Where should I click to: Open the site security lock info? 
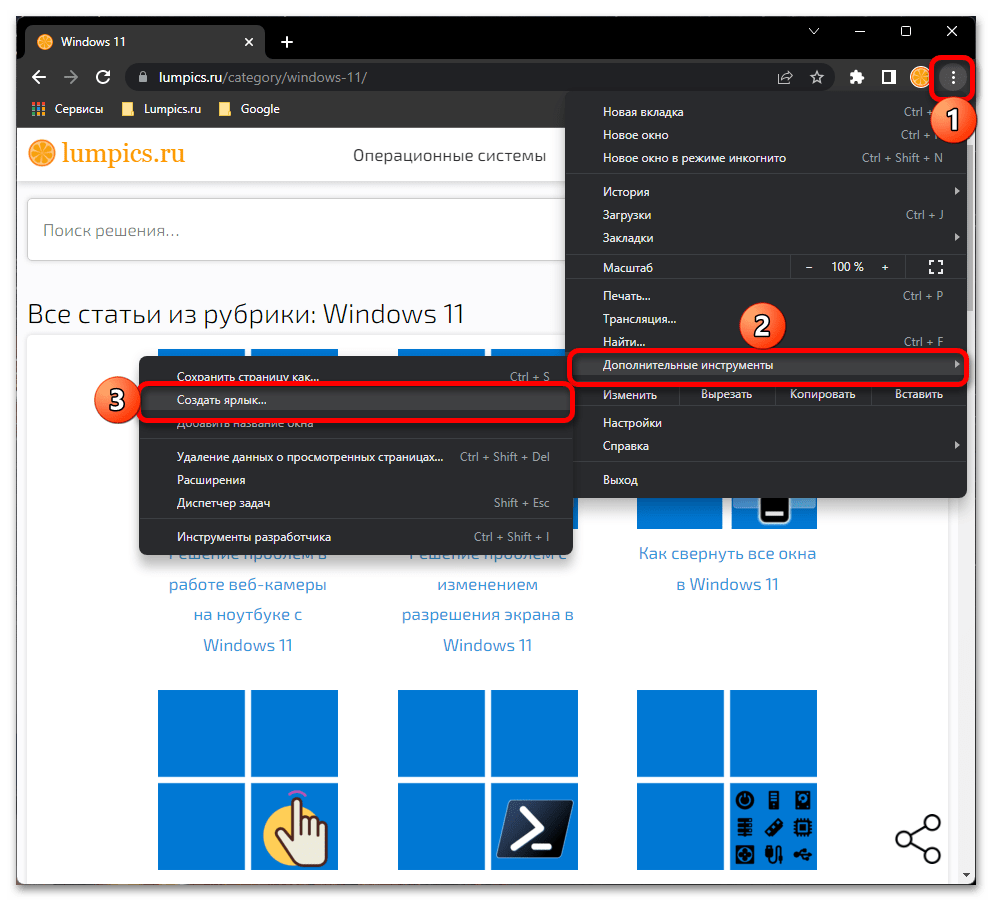pos(143,77)
